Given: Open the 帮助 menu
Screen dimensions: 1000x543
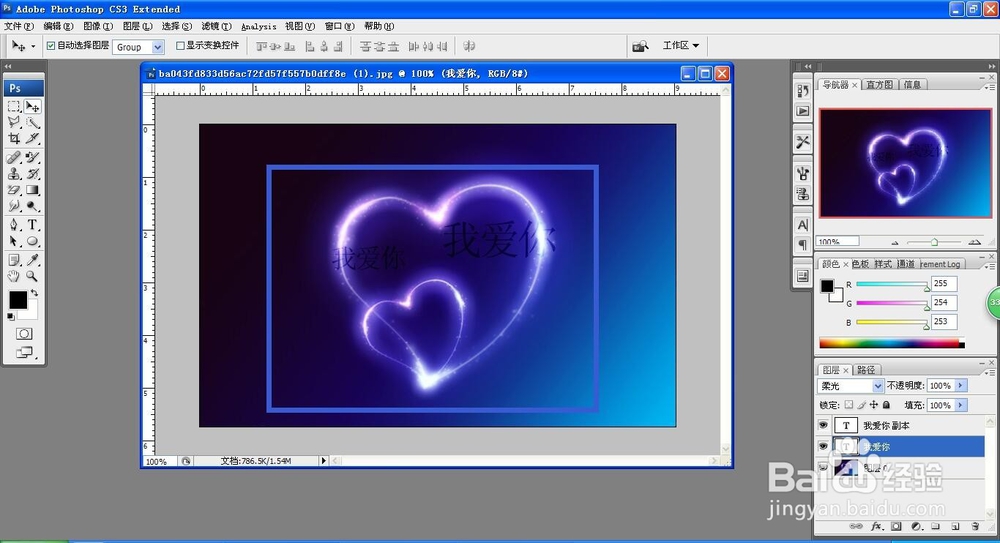Looking at the screenshot, I should (x=379, y=26).
